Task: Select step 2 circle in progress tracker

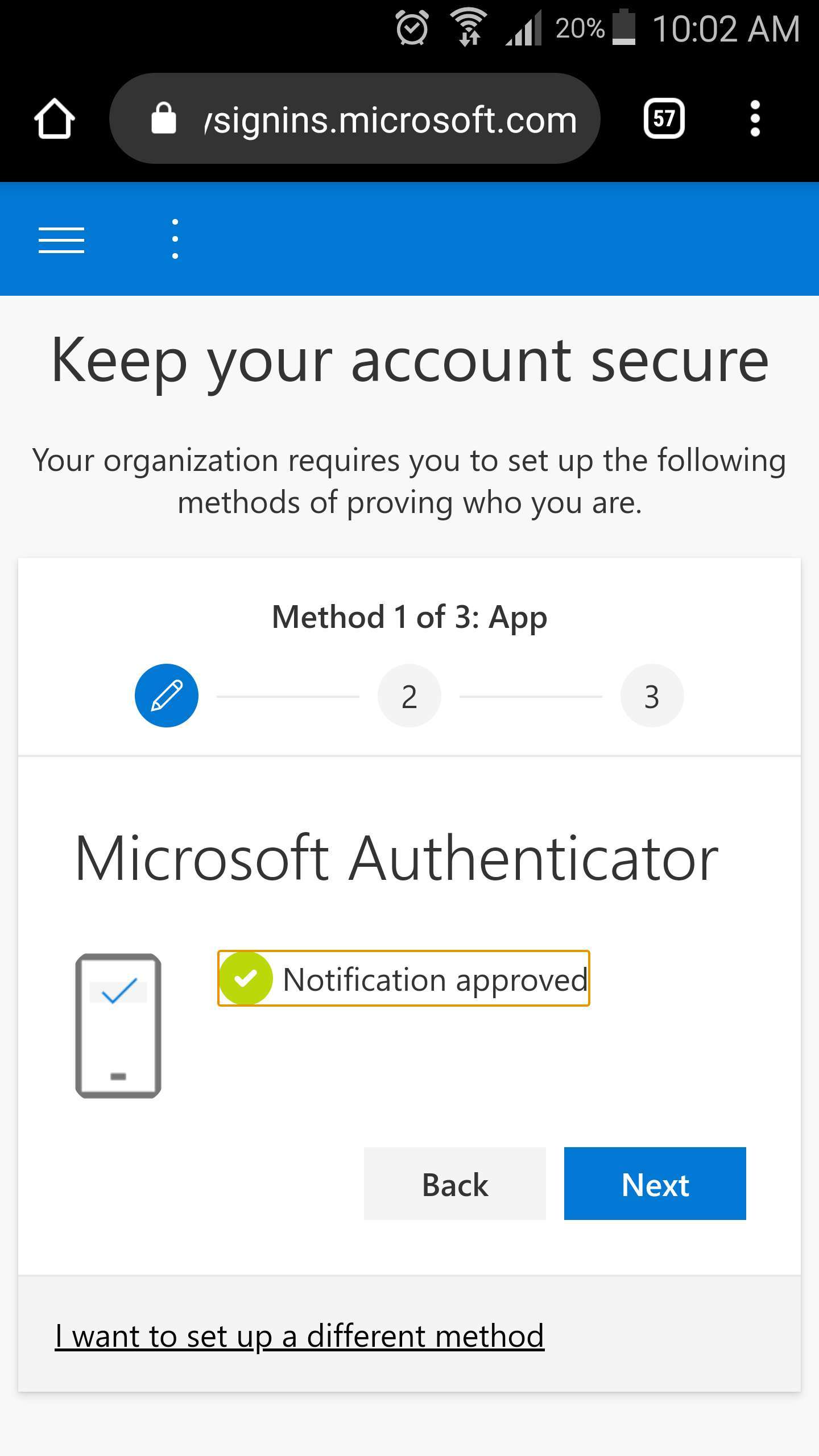Action: pyautogui.click(x=409, y=696)
